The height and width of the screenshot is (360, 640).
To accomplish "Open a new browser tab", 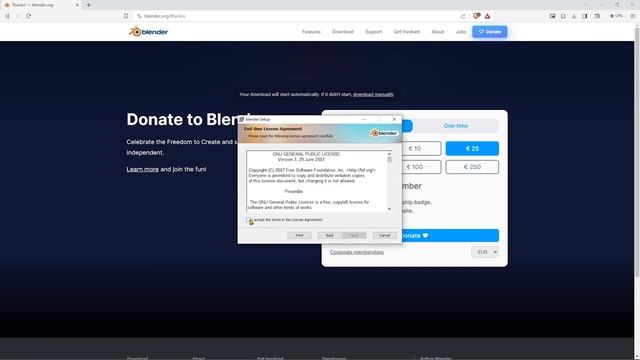I will (x=89, y=5).
